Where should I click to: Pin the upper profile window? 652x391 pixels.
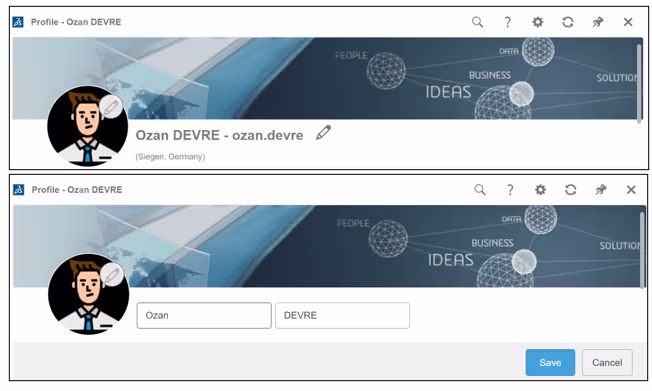(598, 22)
